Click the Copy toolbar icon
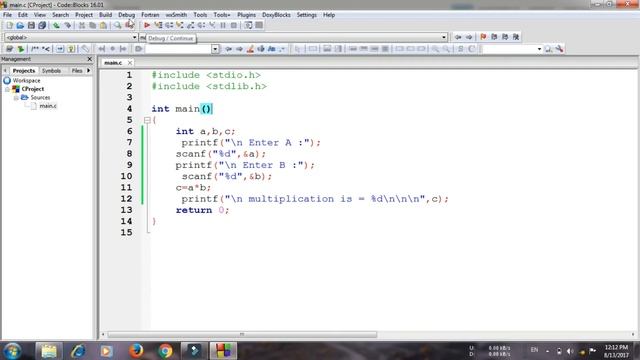 point(93,25)
